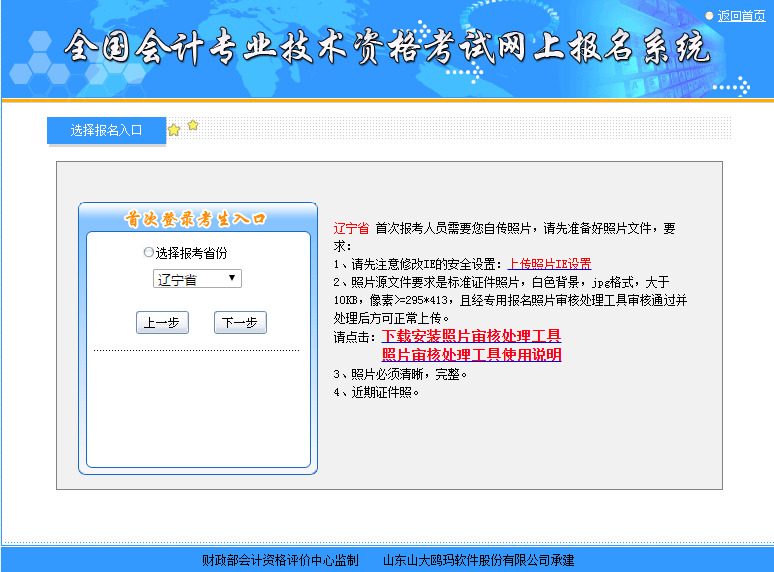Screen dimensions: 774x572
Task: Click the orange bullet beside 返回首页
Action: pyautogui.click(x=709, y=16)
